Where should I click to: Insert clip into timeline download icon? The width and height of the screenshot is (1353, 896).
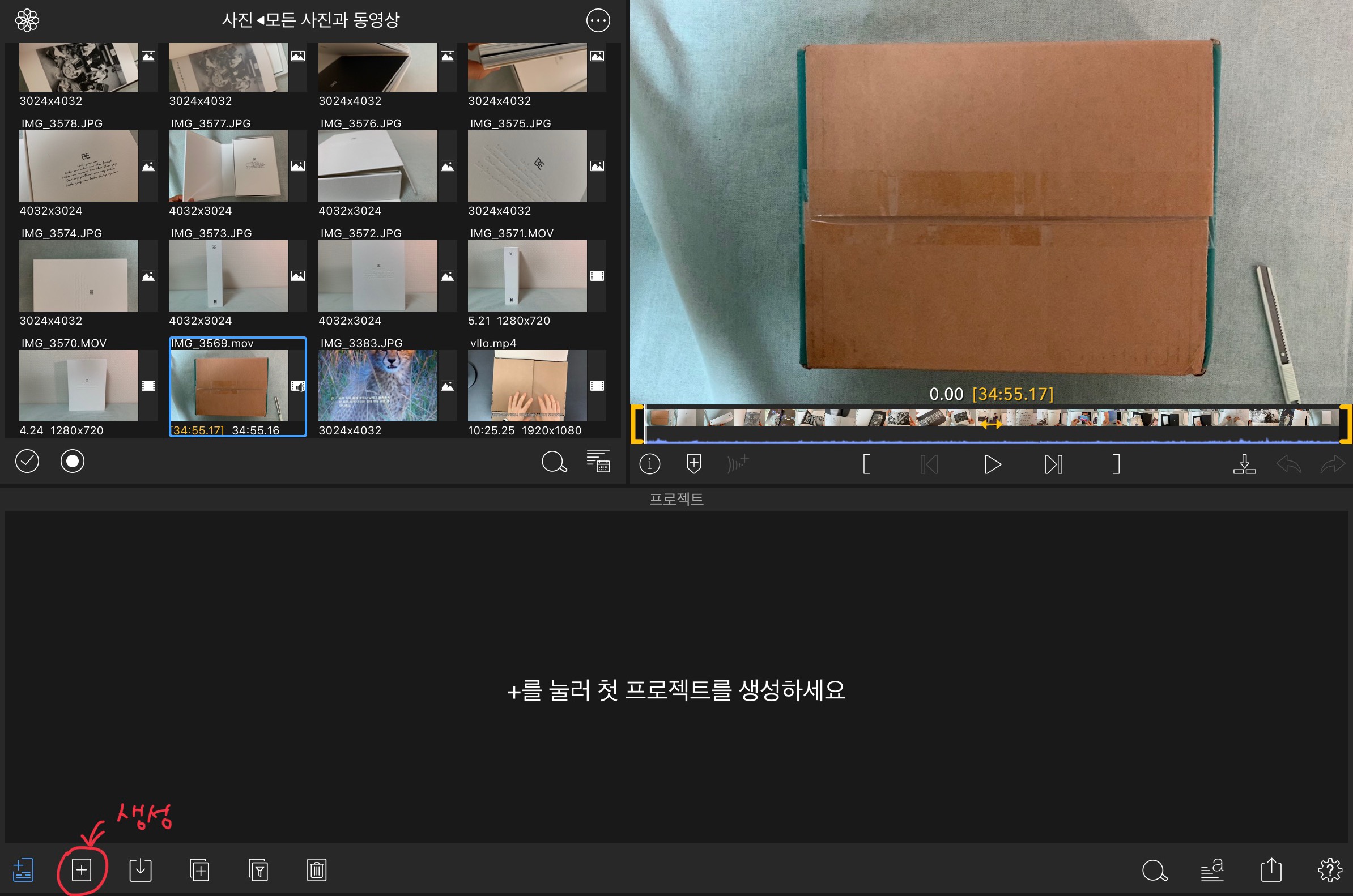tap(1244, 463)
